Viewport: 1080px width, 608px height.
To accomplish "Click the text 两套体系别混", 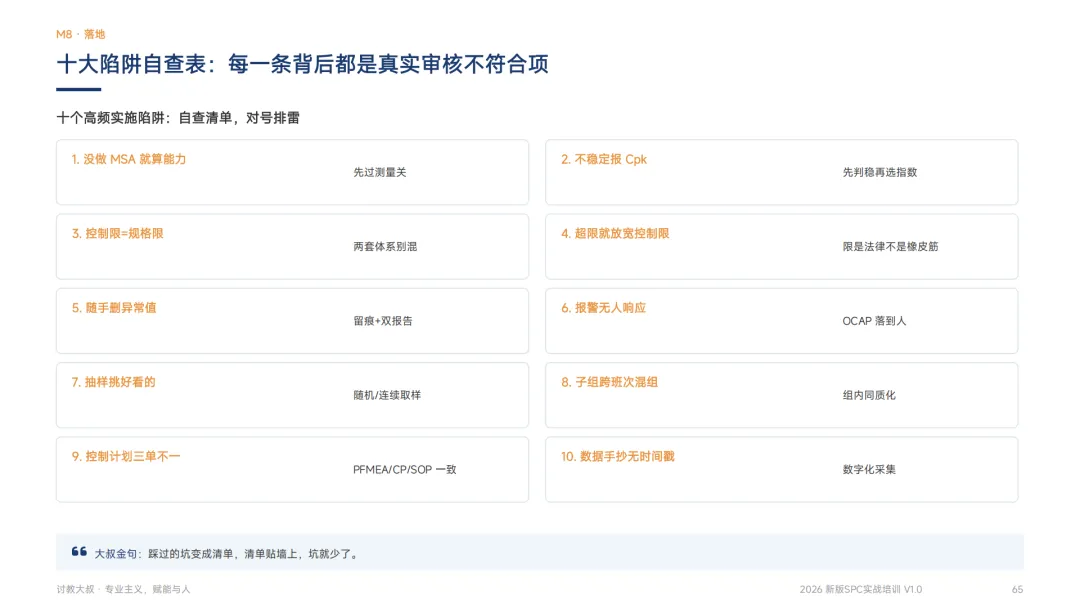I will tap(385, 247).
